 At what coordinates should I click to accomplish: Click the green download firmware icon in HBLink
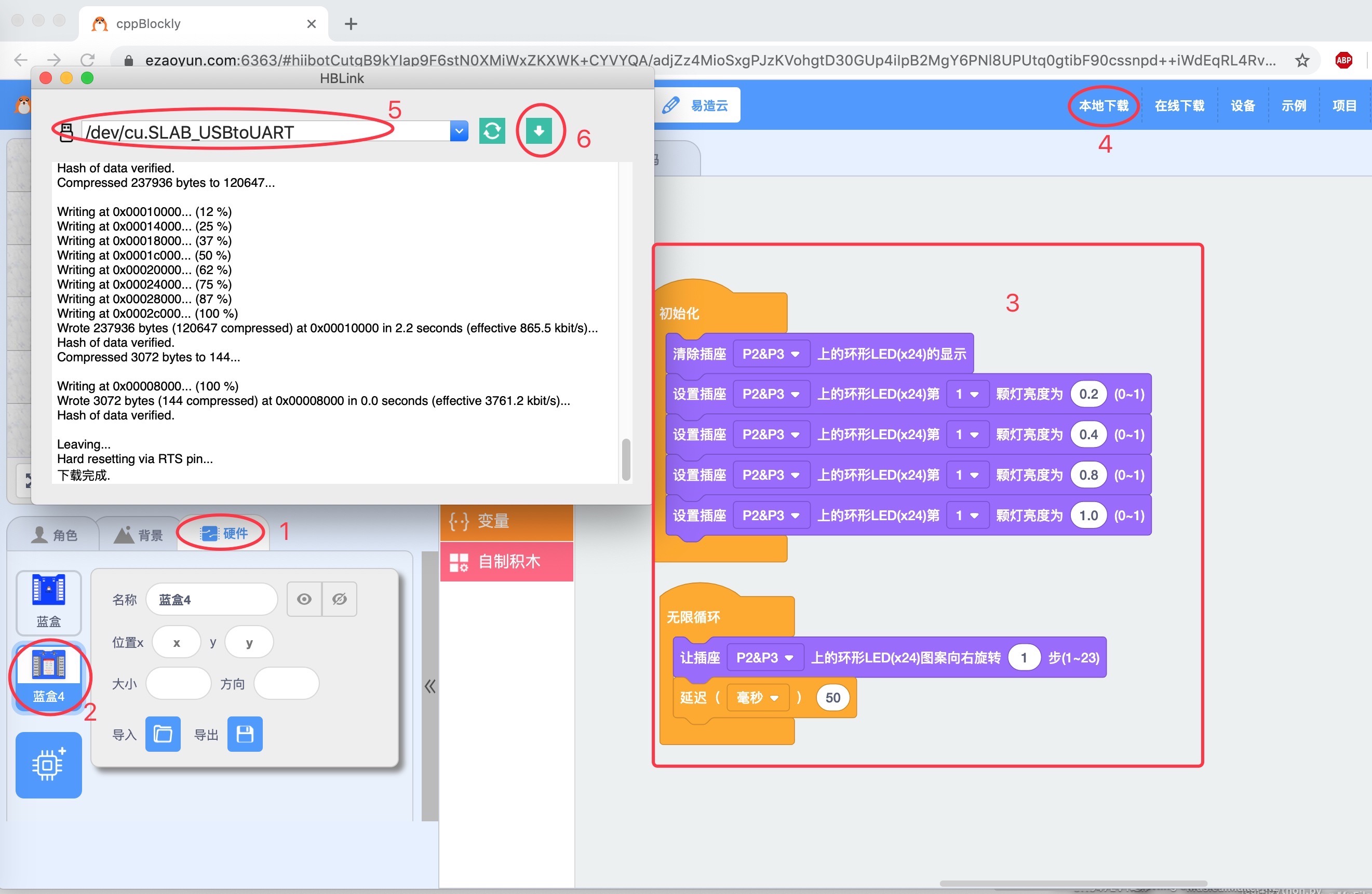539,131
